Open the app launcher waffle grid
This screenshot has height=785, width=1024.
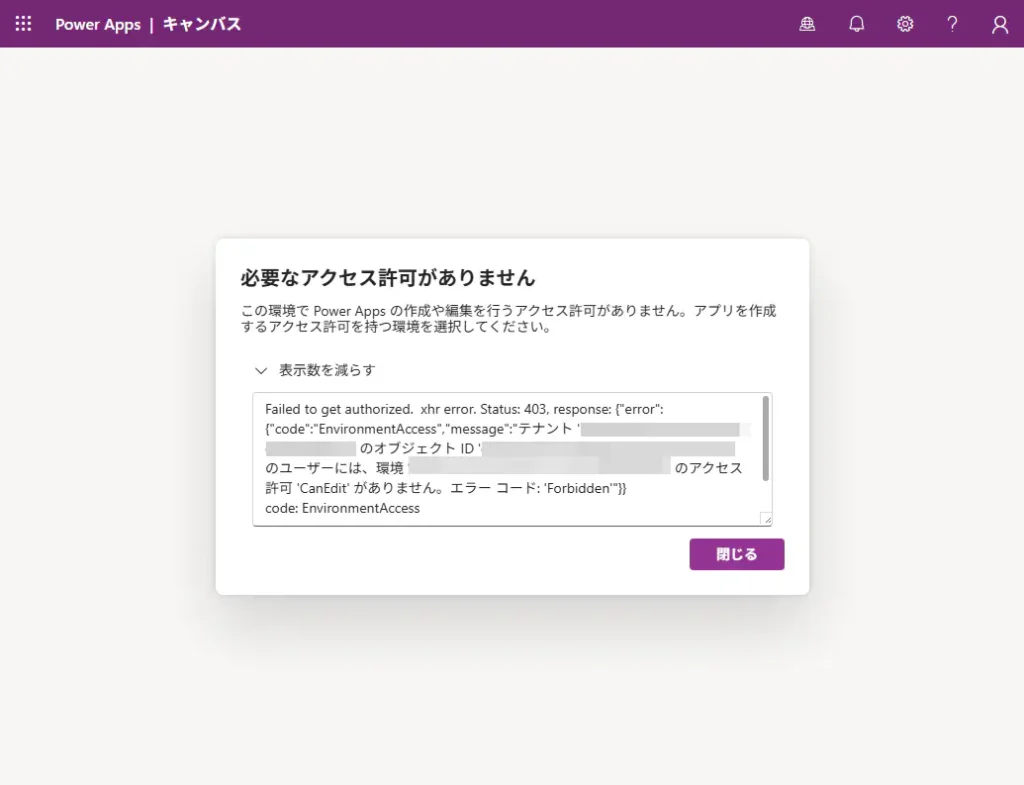point(24,24)
